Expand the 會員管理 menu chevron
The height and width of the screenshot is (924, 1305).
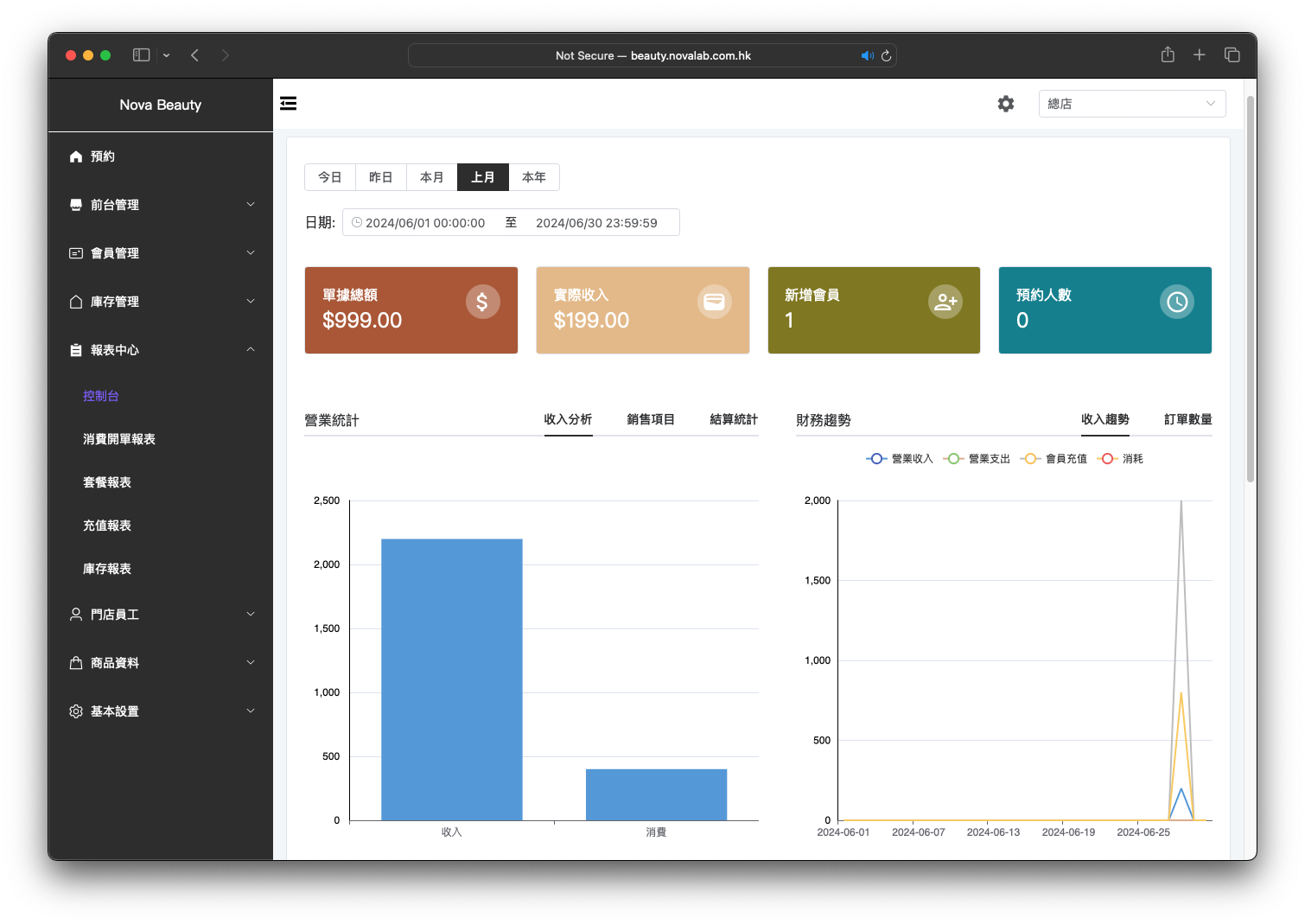pos(251,253)
